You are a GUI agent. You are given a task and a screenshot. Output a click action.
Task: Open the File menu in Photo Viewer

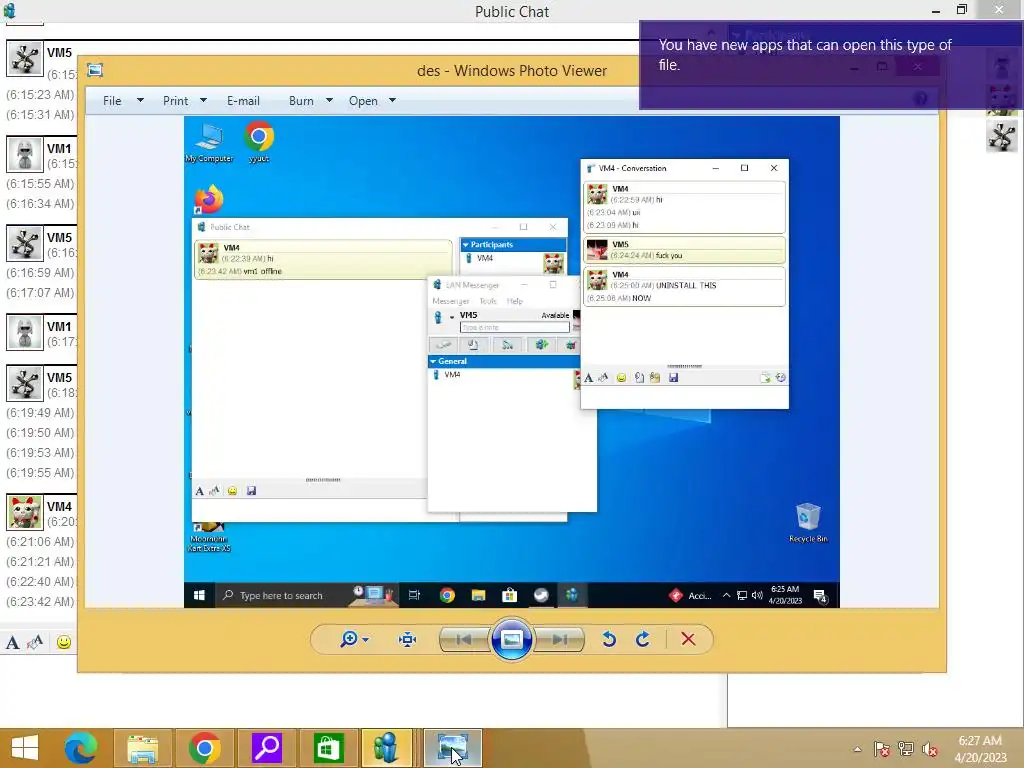tap(112, 101)
